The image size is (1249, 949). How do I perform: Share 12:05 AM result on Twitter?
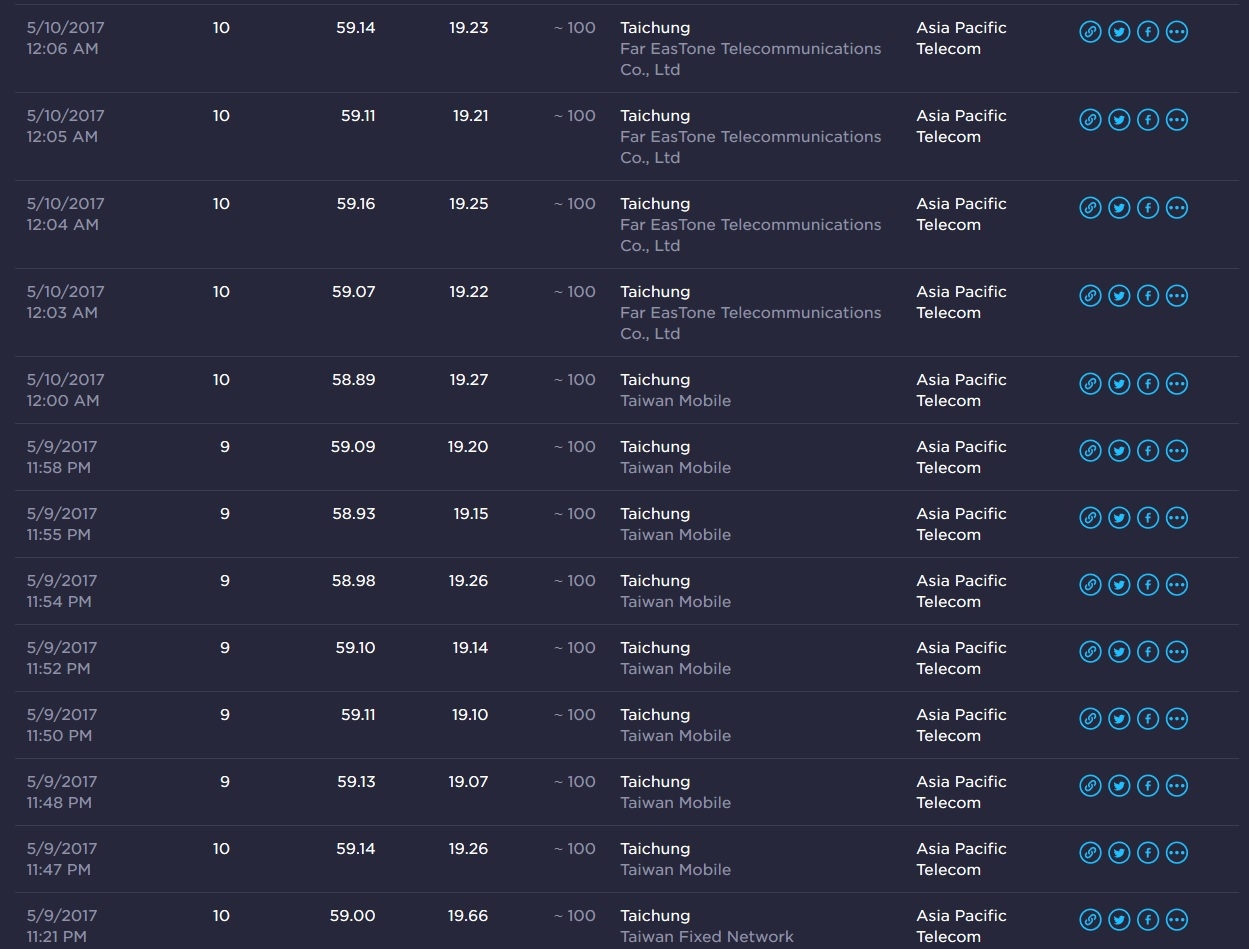coord(1119,120)
